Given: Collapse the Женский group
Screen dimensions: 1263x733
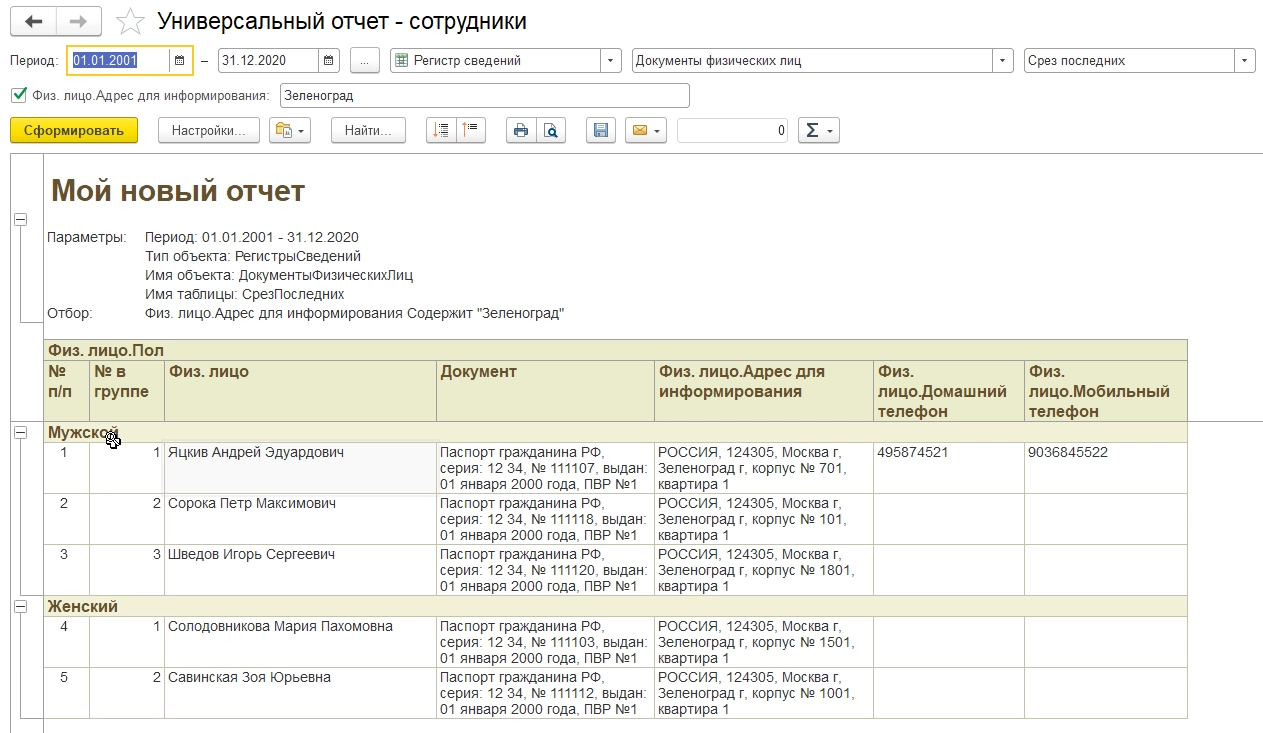Looking at the screenshot, I should click(20, 606).
